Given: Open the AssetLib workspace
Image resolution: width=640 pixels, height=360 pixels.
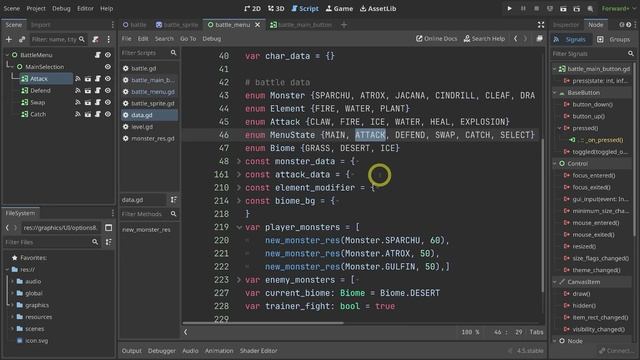Looking at the screenshot, I should pos(378,9).
